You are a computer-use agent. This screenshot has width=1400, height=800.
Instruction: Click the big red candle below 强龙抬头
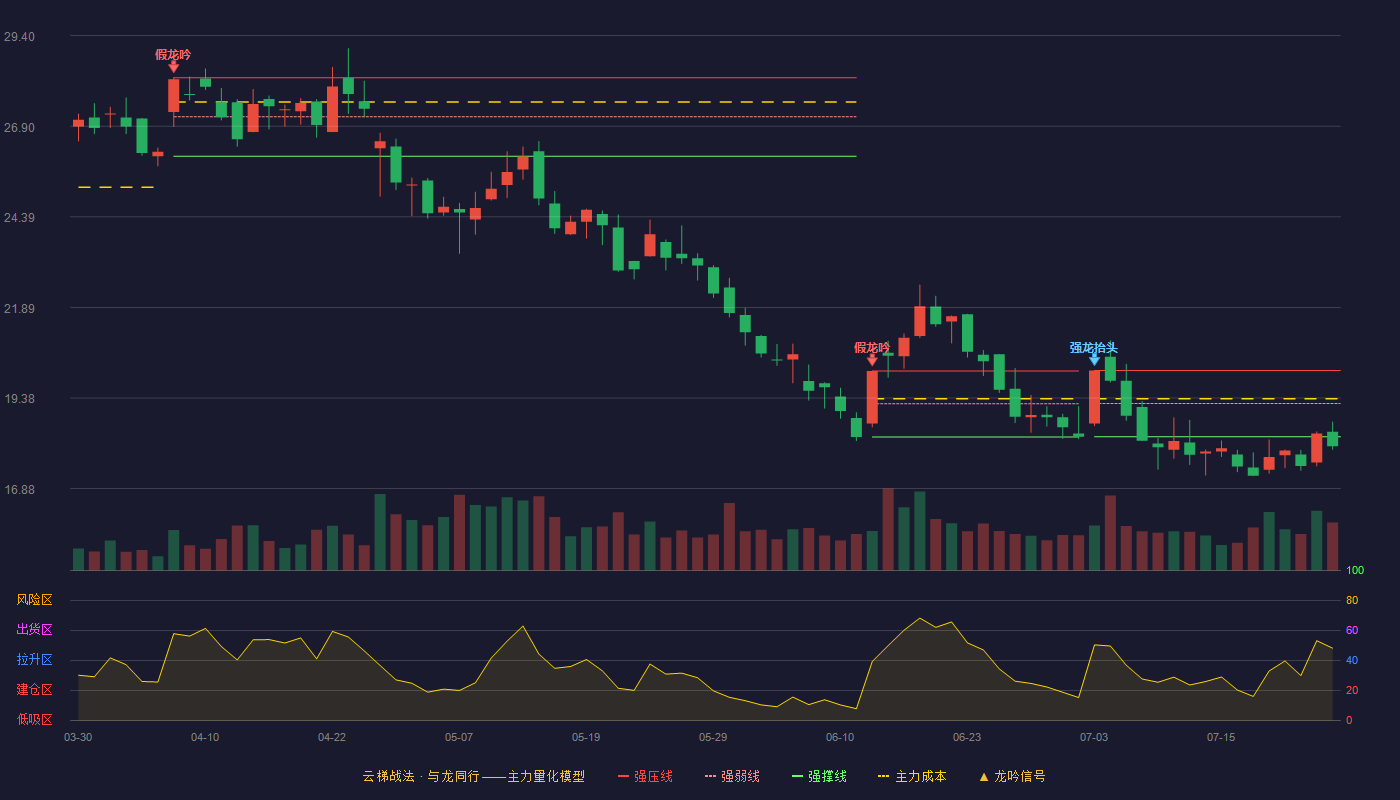pyautogui.click(x=1094, y=397)
